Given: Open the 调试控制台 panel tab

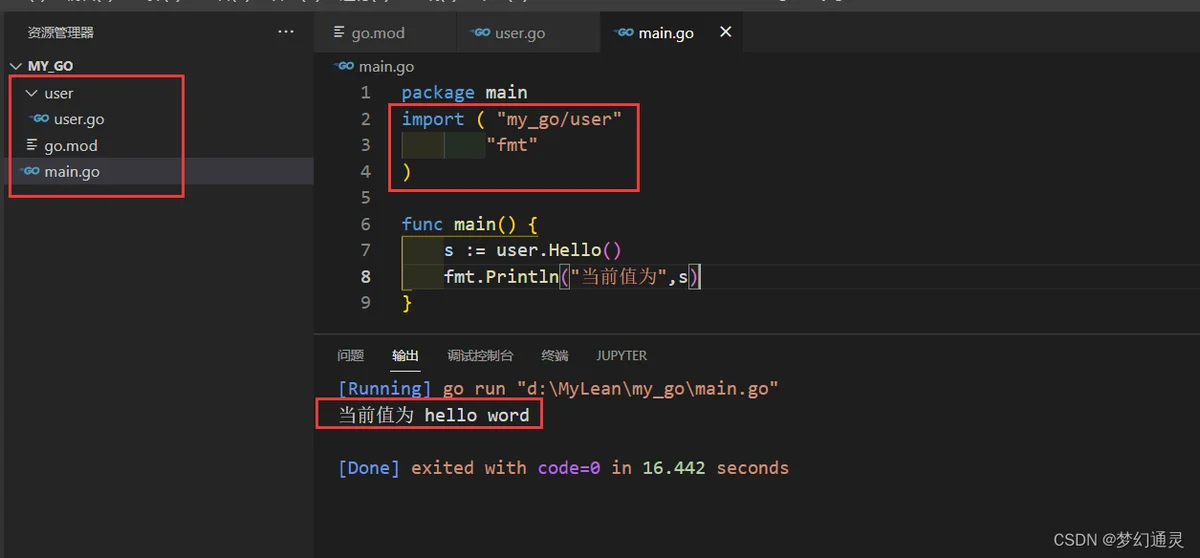Looking at the screenshot, I should 480,355.
